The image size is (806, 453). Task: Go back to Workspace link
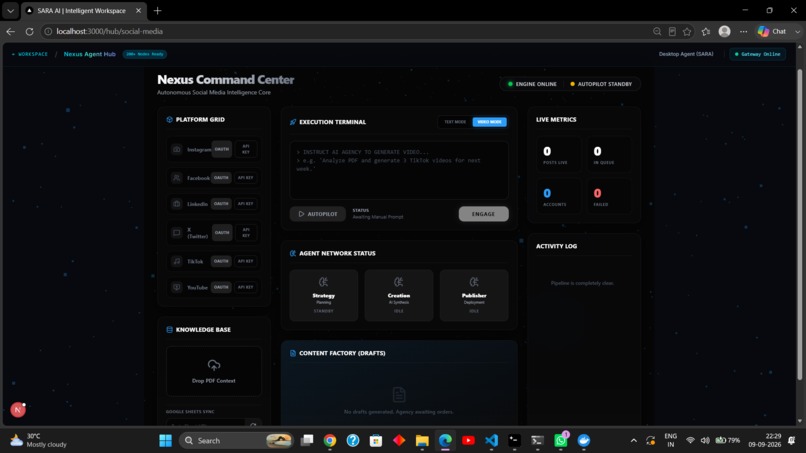30,54
